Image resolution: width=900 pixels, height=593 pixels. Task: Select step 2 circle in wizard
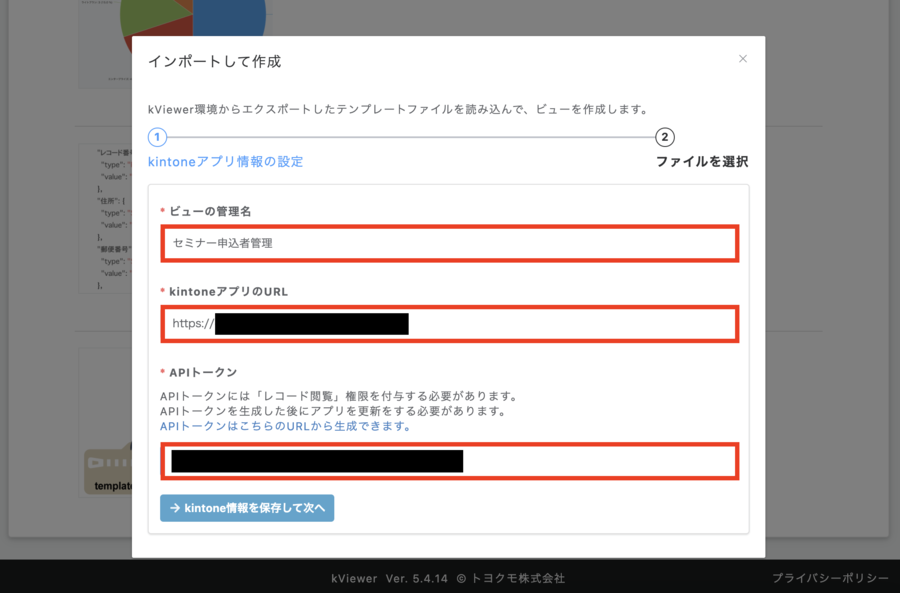[x=665, y=137]
